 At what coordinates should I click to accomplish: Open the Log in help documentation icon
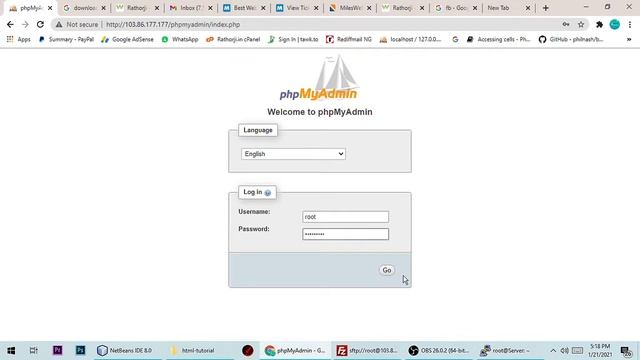pos(267,193)
